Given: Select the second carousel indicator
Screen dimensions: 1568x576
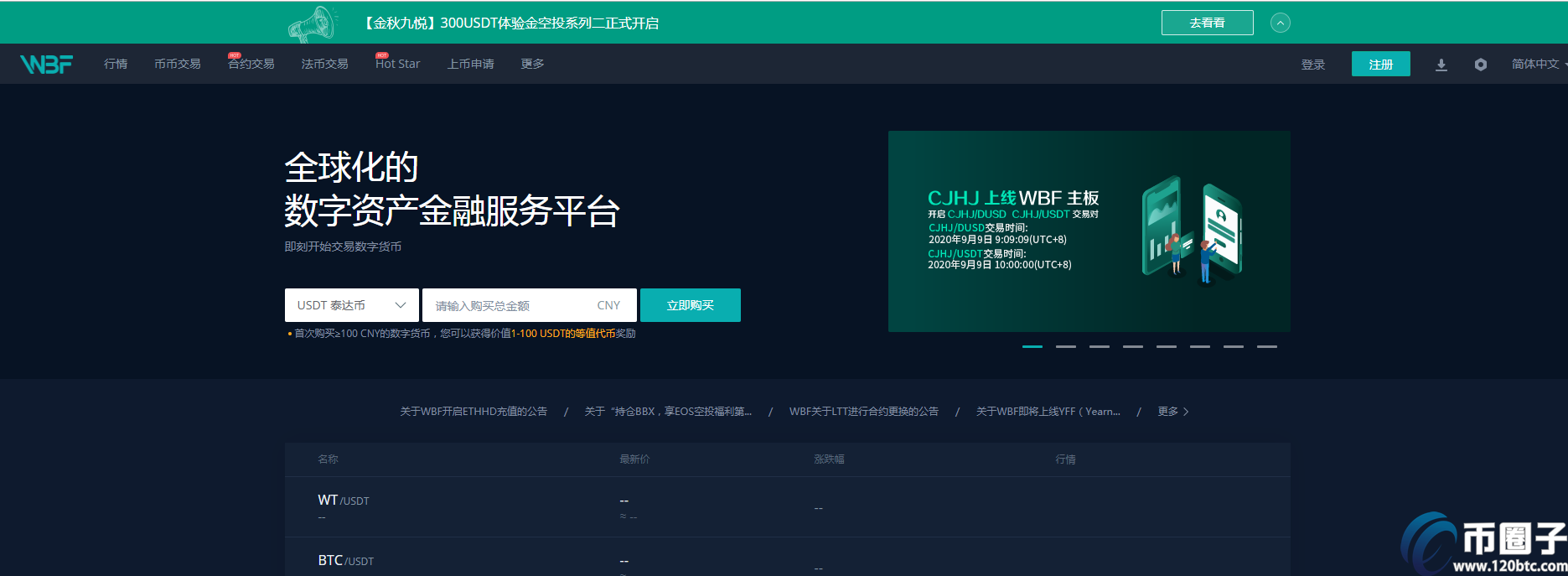Looking at the screenshot, I should click(1066, 346).
